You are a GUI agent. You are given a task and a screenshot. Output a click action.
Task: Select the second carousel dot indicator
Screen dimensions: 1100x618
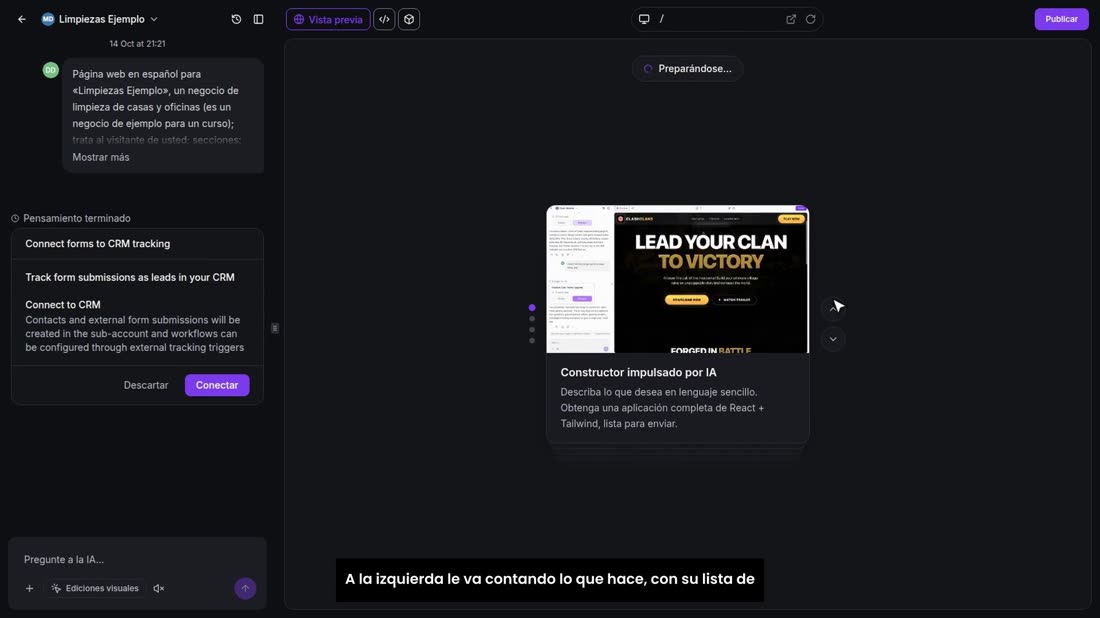tap(532, 318)
